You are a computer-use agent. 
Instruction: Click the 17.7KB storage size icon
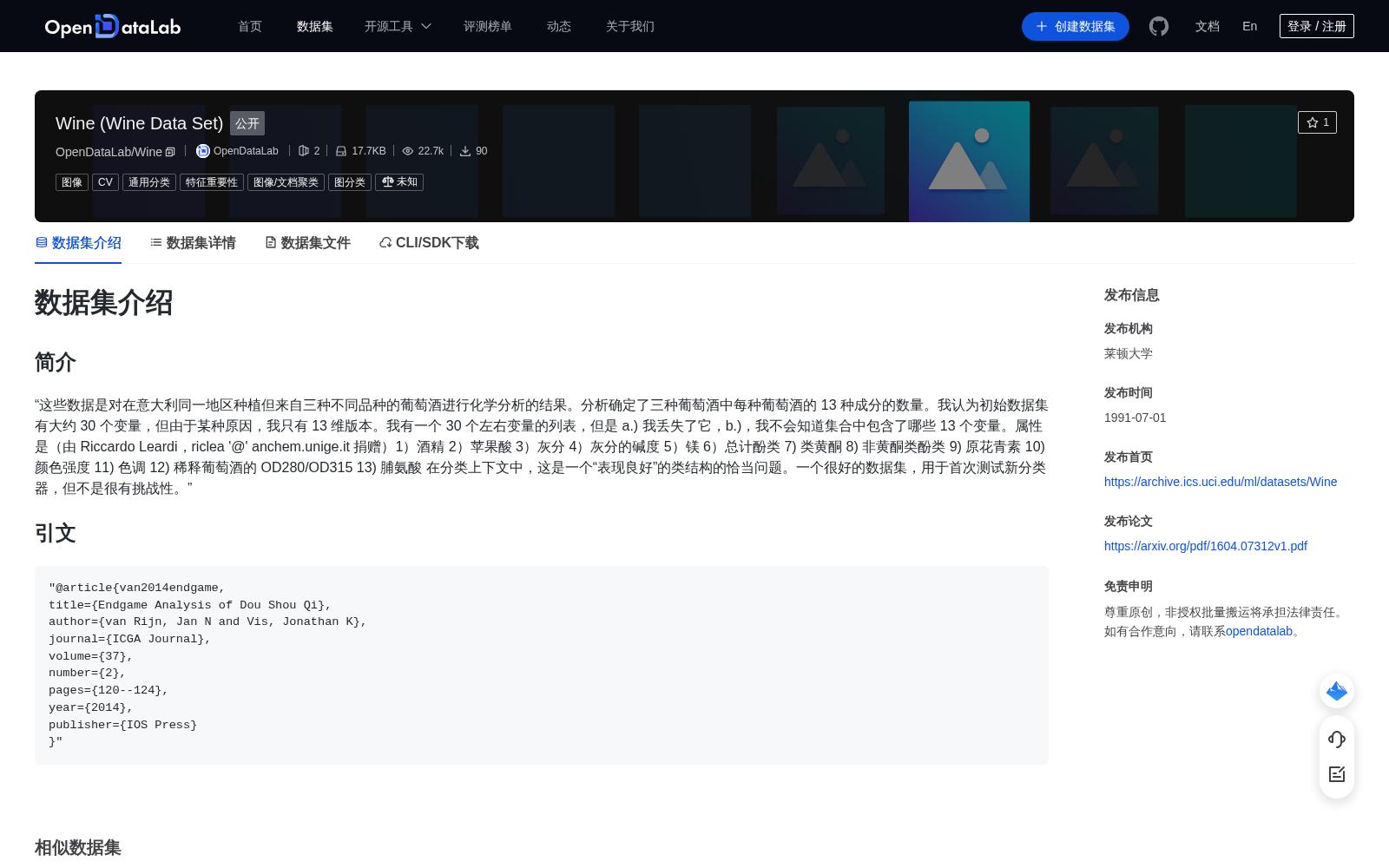click(341, 151)
